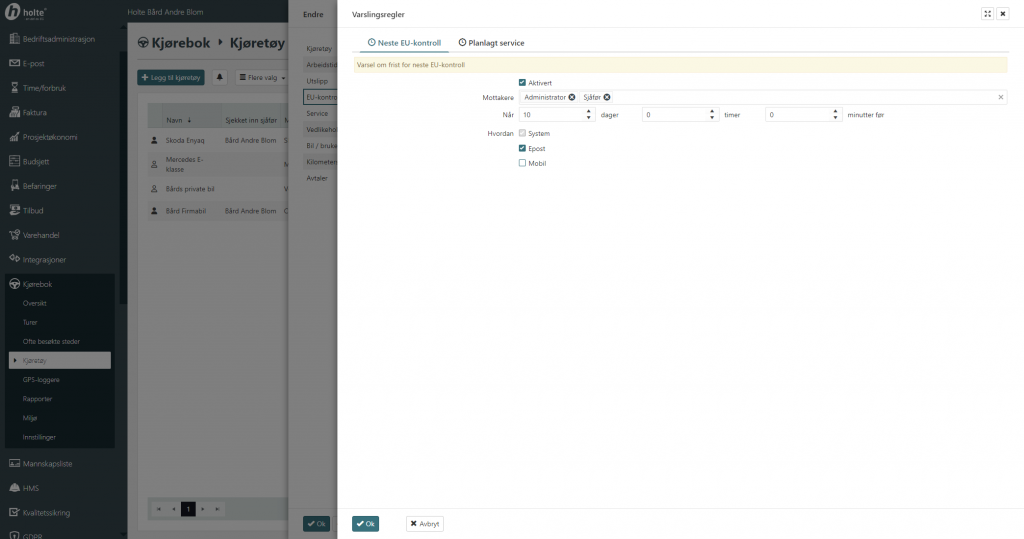The width and height of the screenshot is (1024, 539).
Task: Toggle the Aktivert checkbox
Action: tap(522, 82)
